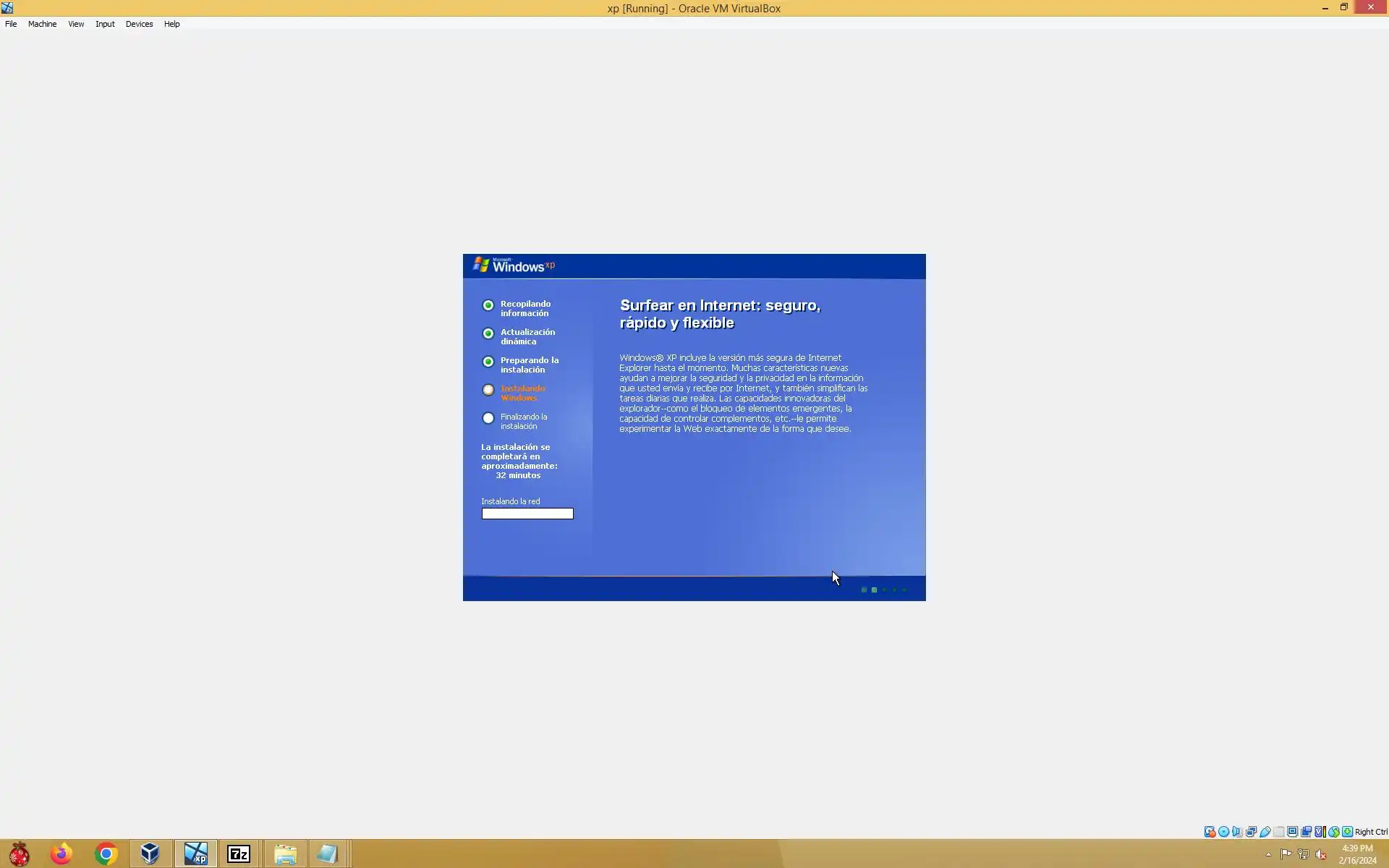Click the taskbar clock and date
Screen dimensions: 1389x868
(1357, 854)
